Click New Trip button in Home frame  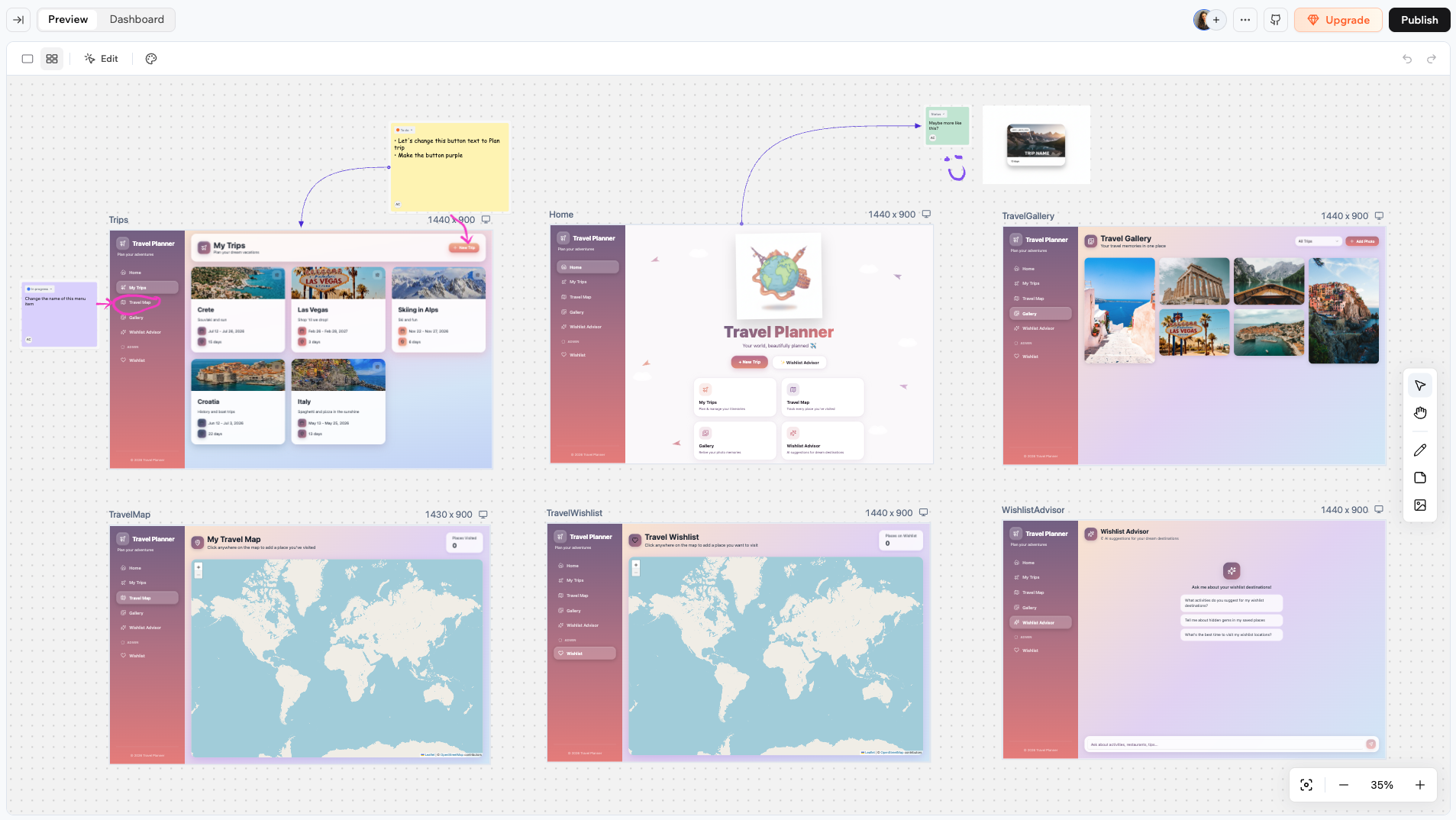[750, 362]
